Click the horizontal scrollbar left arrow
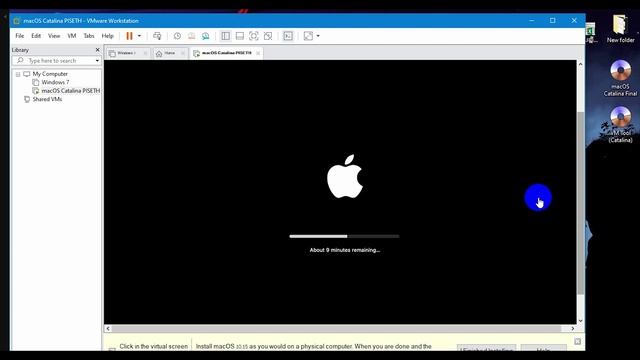 click(108, 329)
